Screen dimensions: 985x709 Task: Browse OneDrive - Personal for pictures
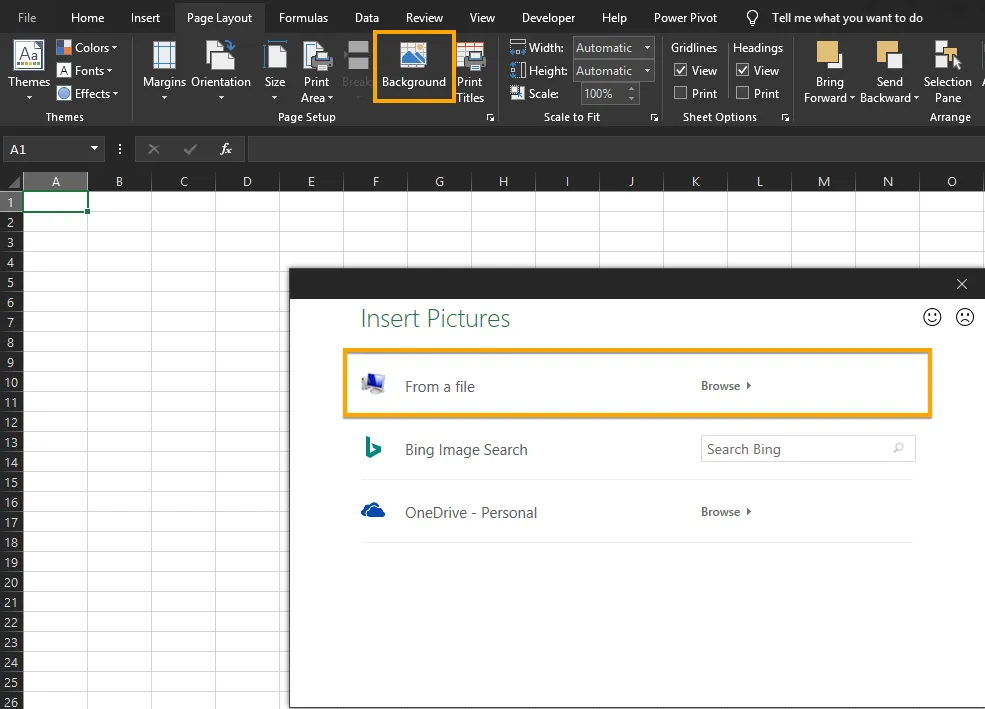pyautogui.click(x=726, y=512)
